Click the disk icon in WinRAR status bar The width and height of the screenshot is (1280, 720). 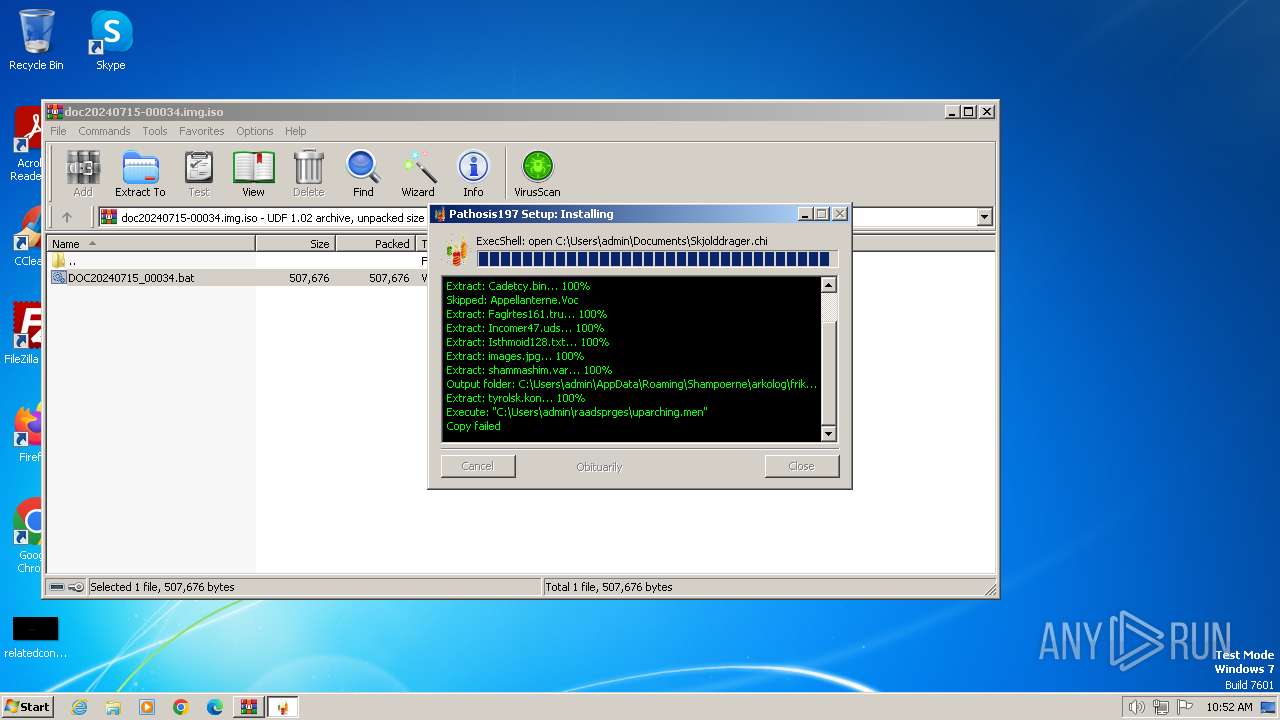(x=57, y=587)
